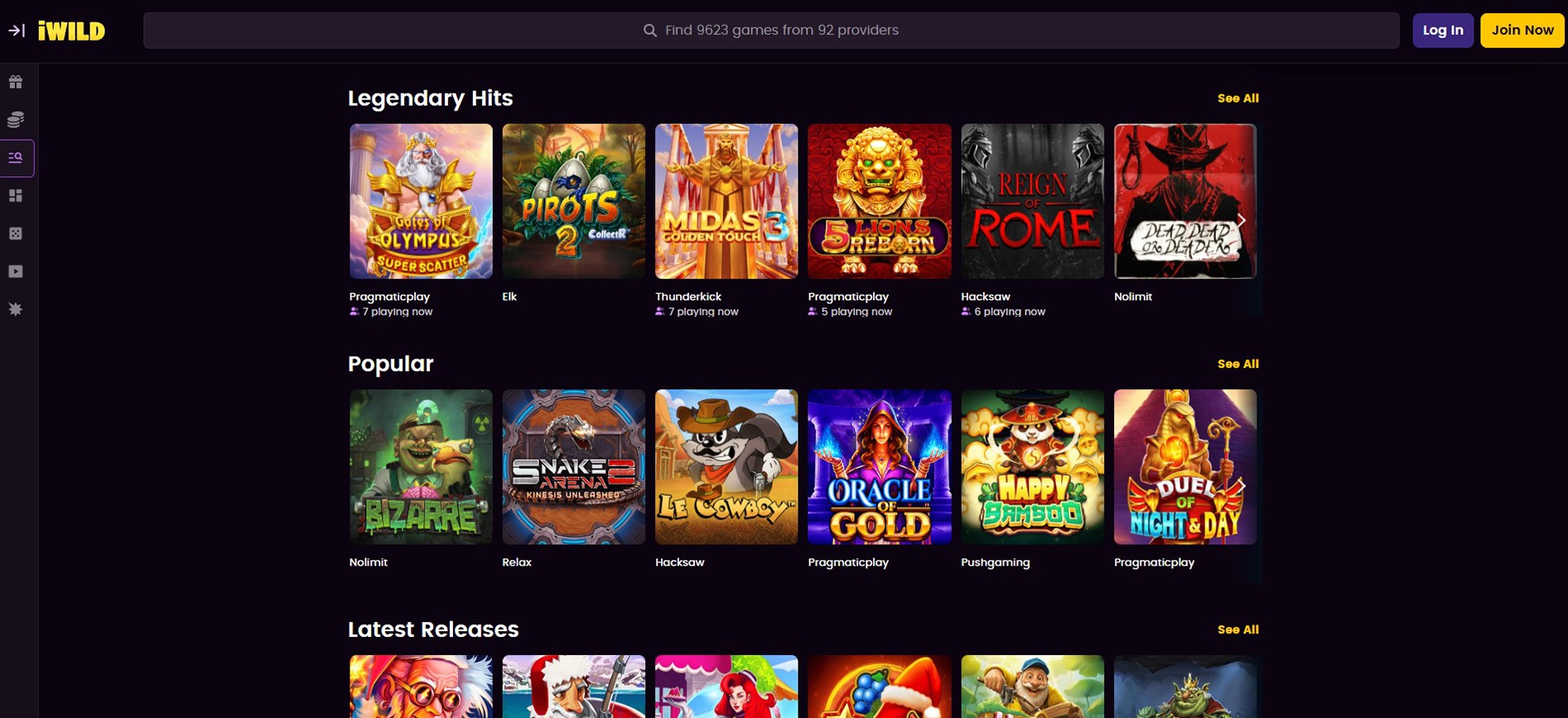The image size is (1568, 718).
Task: Click Pragmaticplay label under Oracle of Gold
Action: click(848, 562)
